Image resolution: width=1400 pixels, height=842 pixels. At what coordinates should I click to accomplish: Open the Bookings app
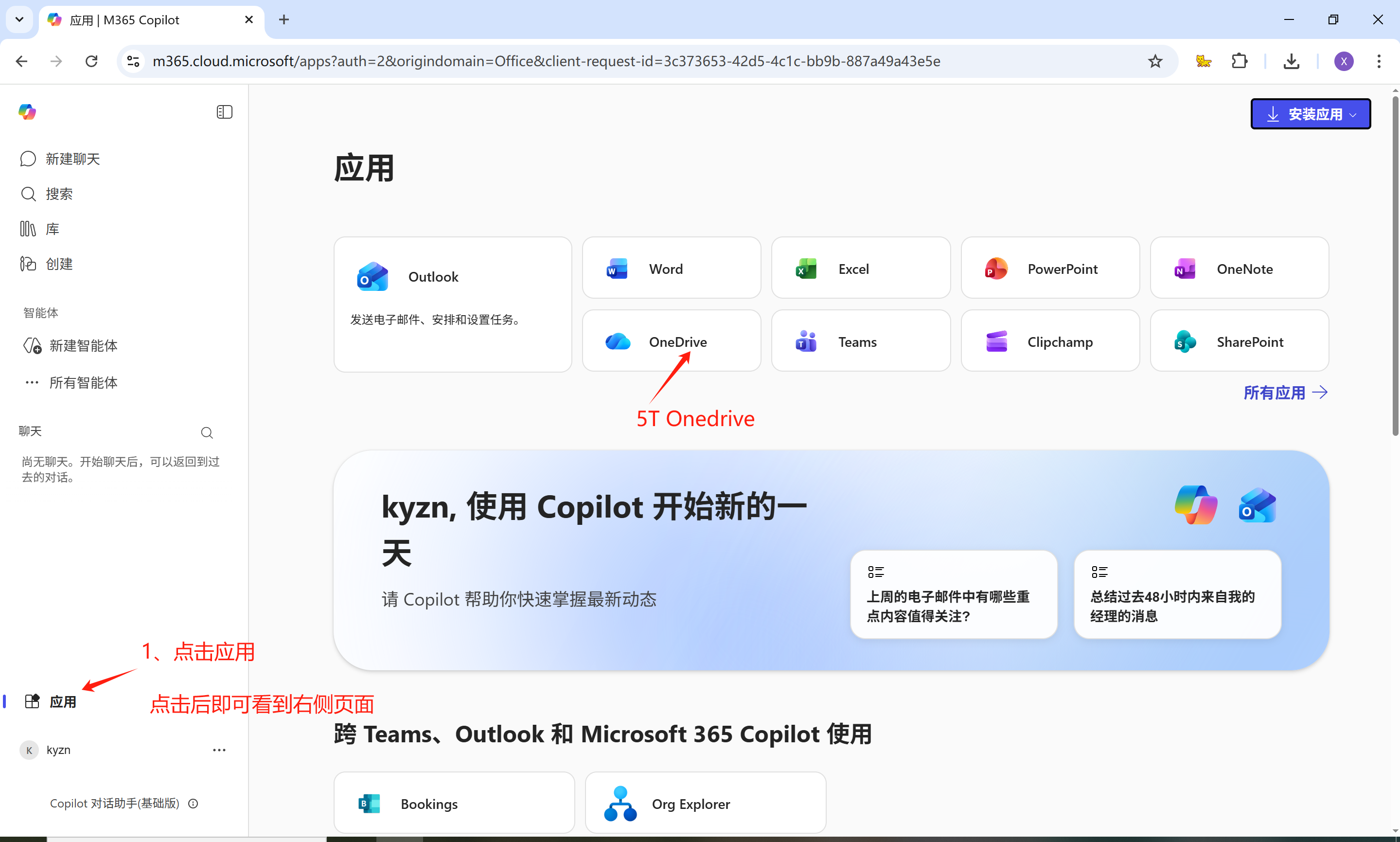pyautogui.click(x=453, y=802)
